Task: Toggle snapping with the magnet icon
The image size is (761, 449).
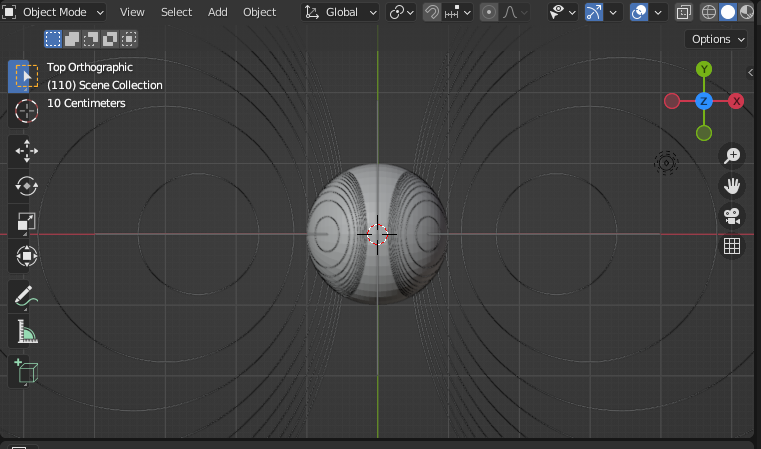Action: point(432,12)
